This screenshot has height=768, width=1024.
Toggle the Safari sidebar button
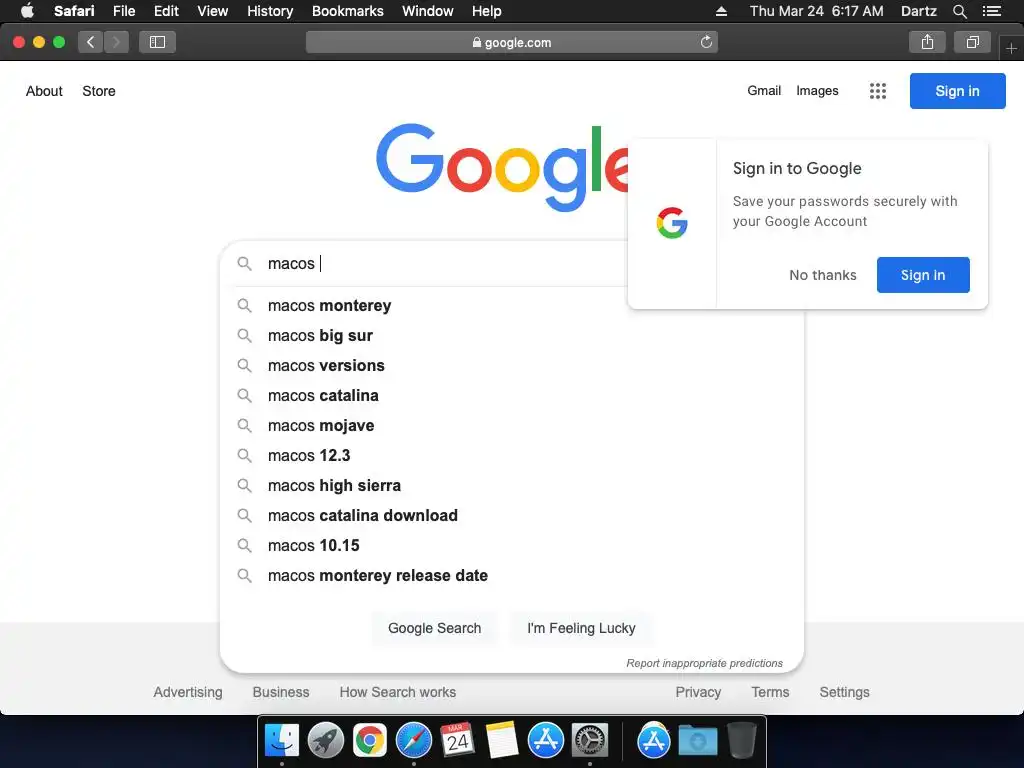pyautogui.click(x=157, y=42)
